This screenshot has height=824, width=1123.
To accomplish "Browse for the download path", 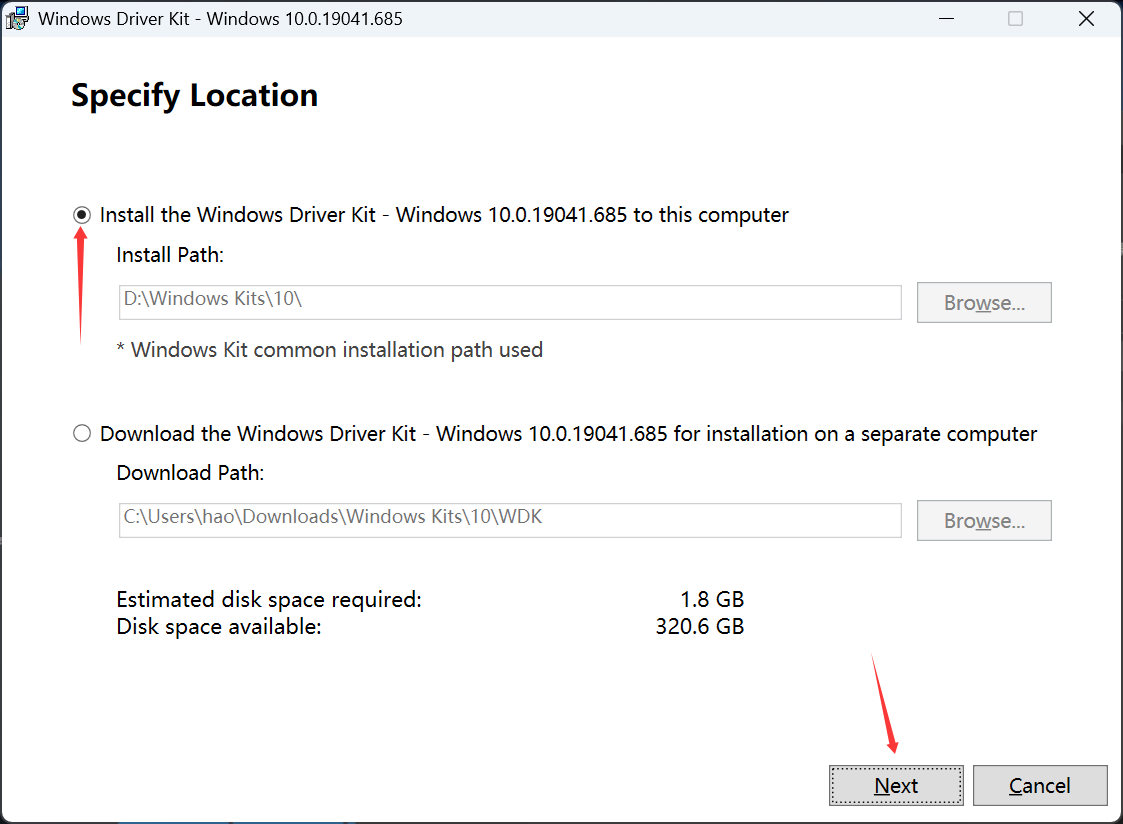I will coord(984,520).
